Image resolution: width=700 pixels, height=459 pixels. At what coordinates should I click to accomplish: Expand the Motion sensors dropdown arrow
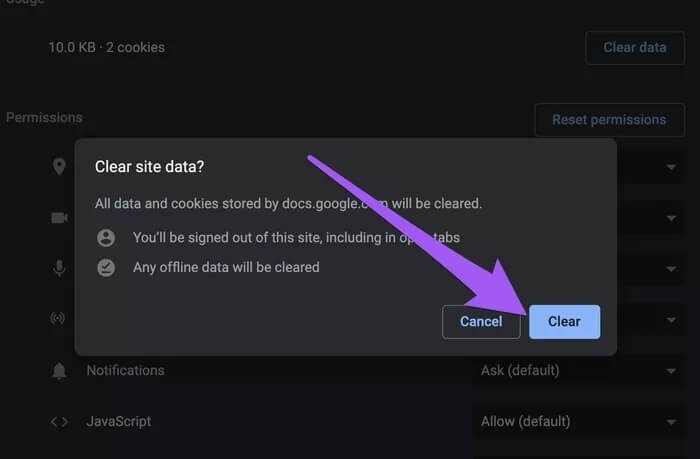point(671,320)
